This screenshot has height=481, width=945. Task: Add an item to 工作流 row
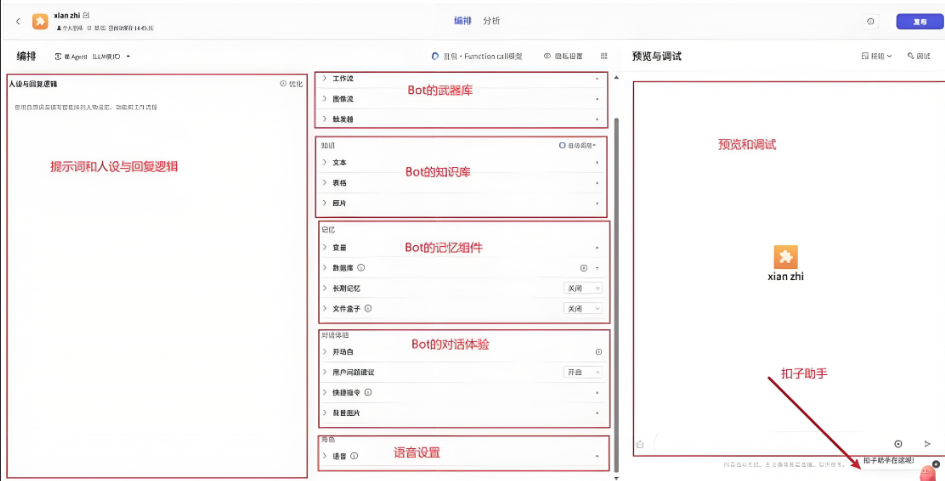(x=597, y=78)
